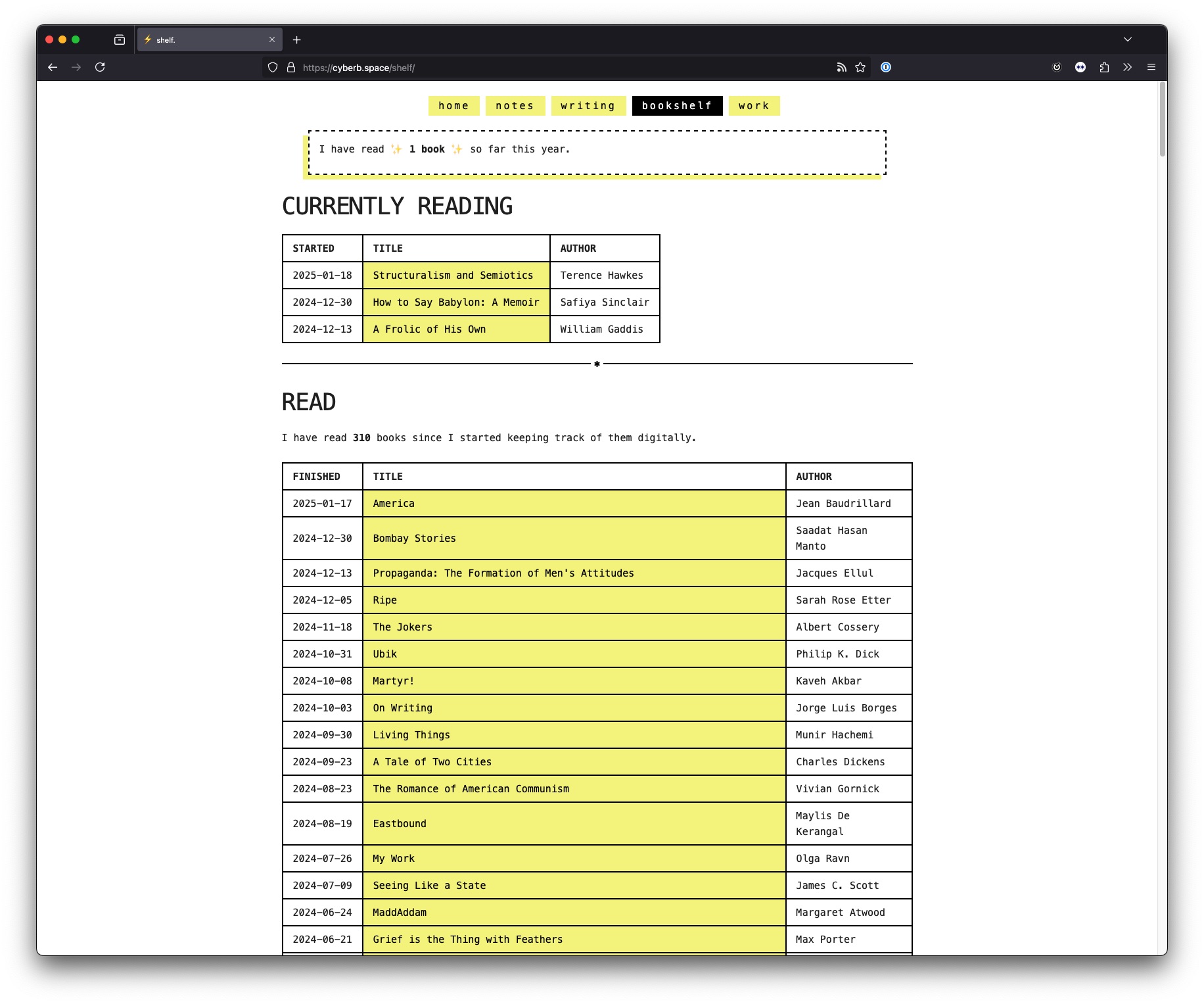Open the tab overview icon beside the tabs
1204x1004 pixels.
pyautogui.click(x=120, y=40)
